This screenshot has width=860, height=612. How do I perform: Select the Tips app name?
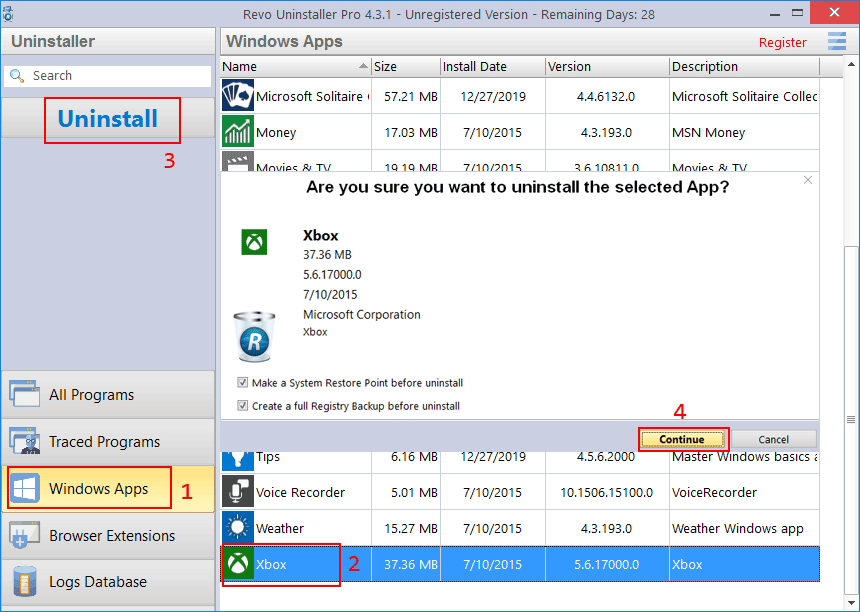(x=268, y=457)
